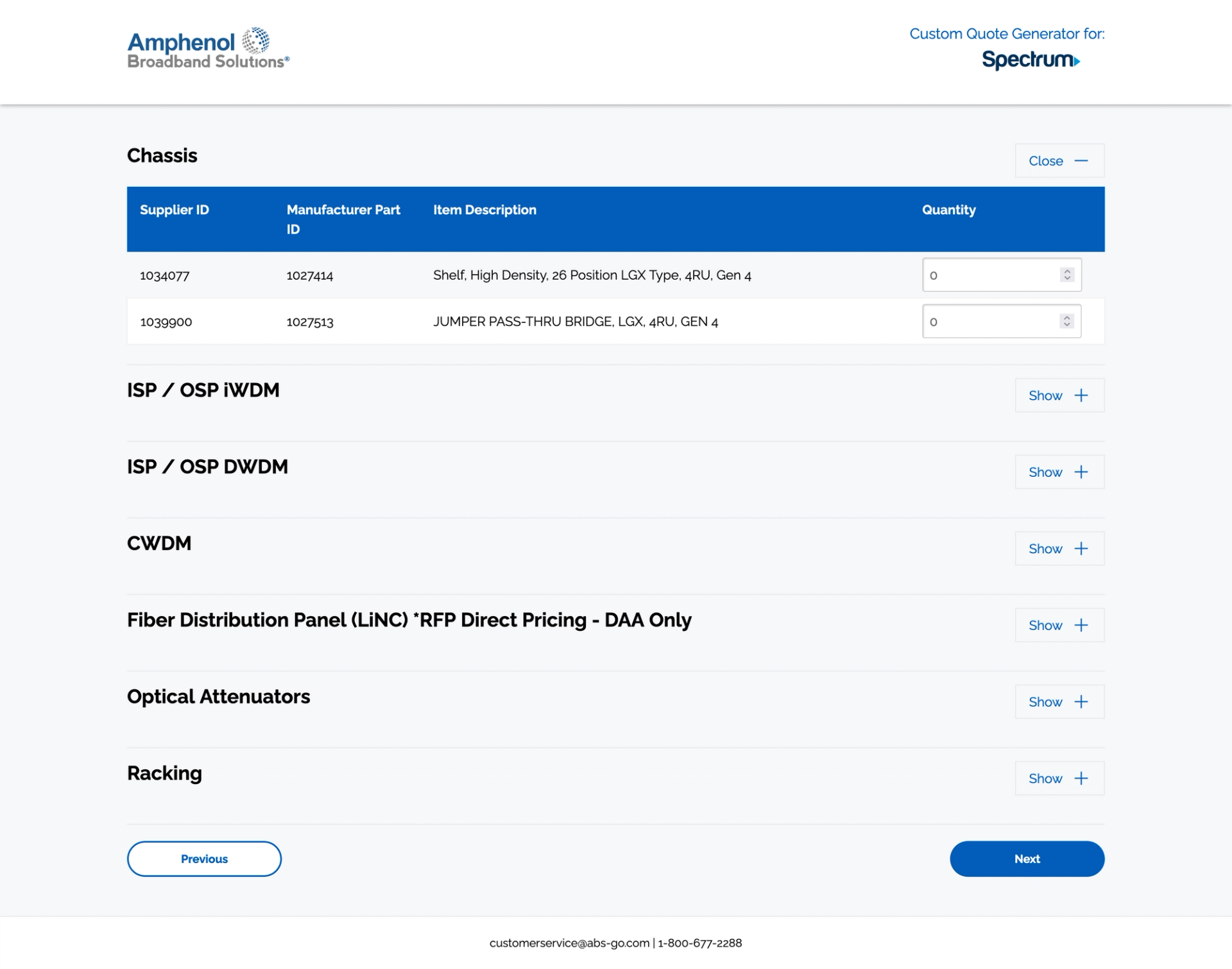Image resolution: width=1232 pixels, height=969 pixels.
Task: Show the Racking section
Action: (x=1059, y=778)
